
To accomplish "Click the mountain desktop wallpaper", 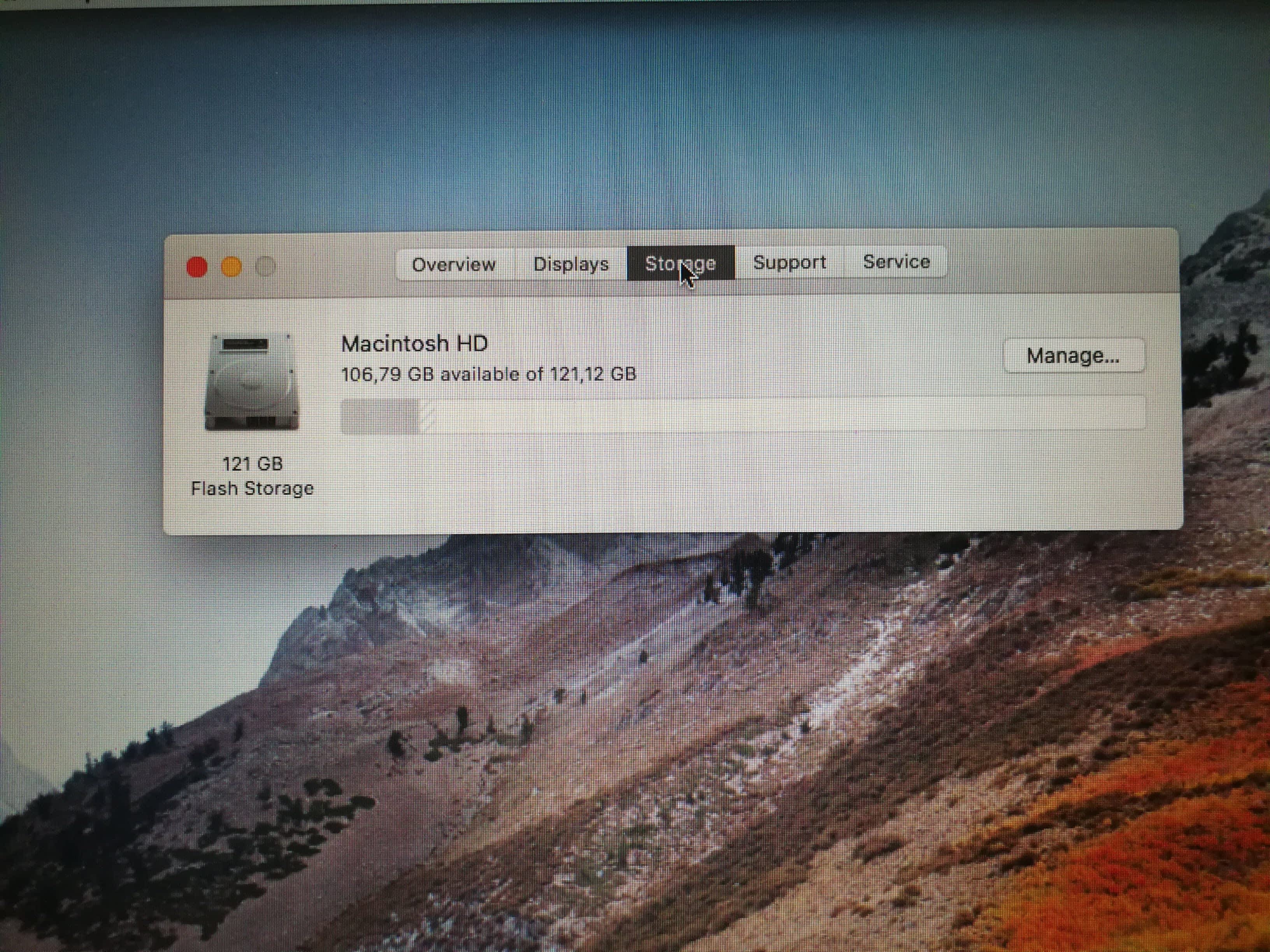I will (x=631, y=746).
